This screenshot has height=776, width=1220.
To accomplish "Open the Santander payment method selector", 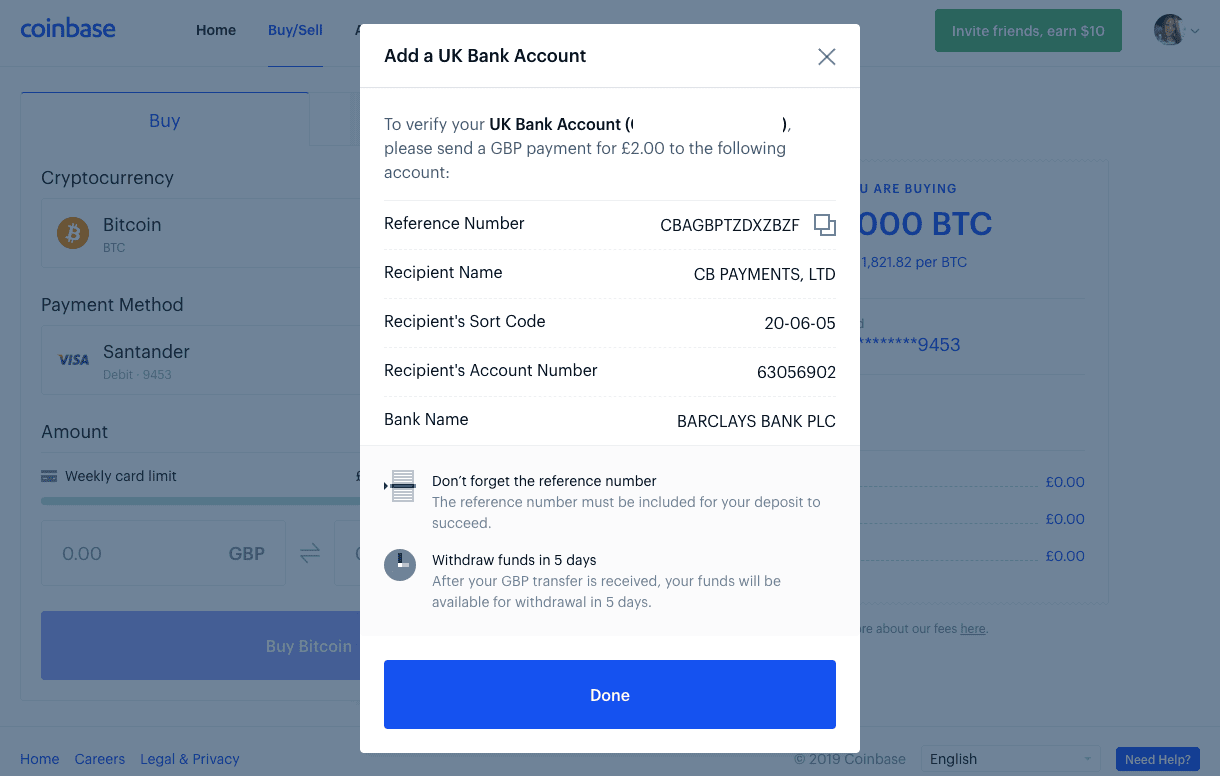I will (x=201, y=360).
